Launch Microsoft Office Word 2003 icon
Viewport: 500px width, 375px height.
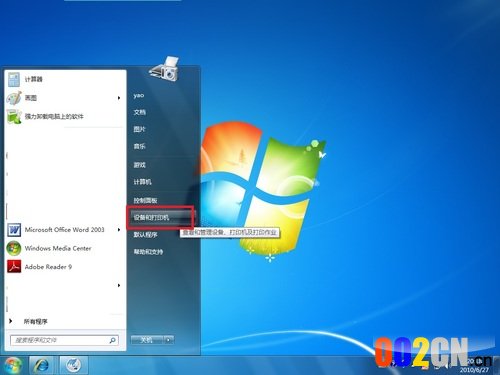14,230
